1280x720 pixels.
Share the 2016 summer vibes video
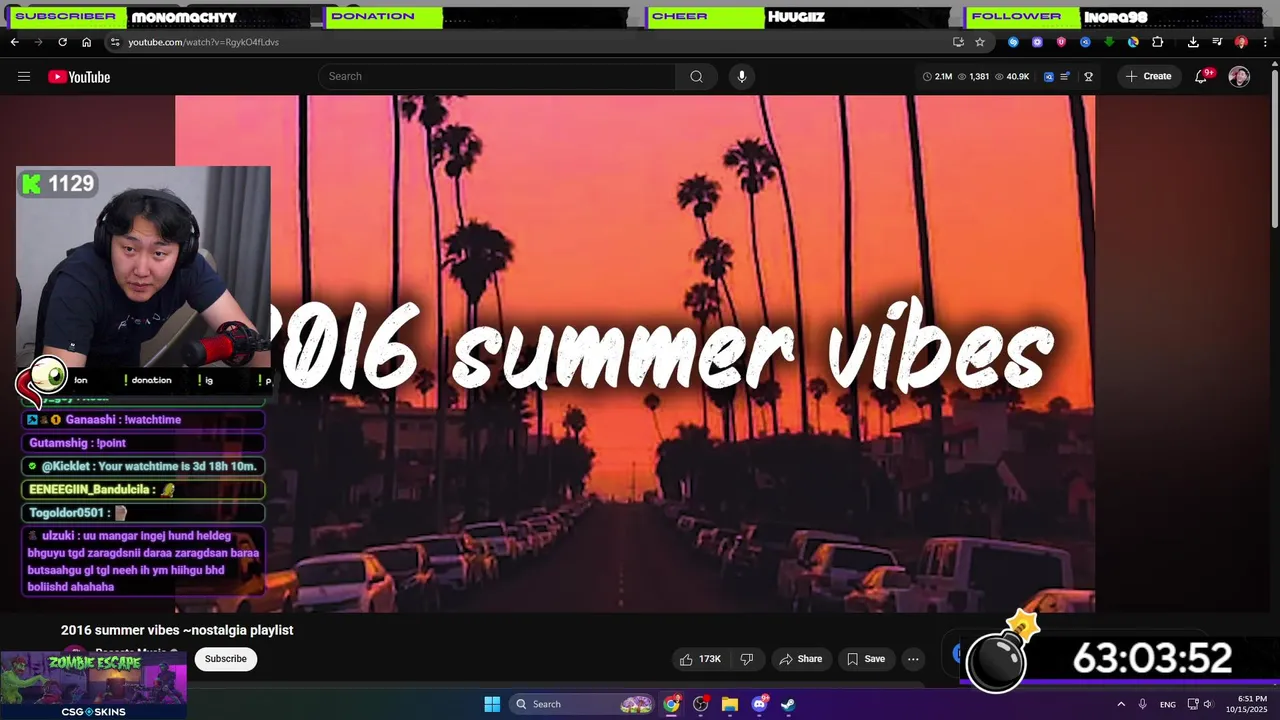point(800,659)
